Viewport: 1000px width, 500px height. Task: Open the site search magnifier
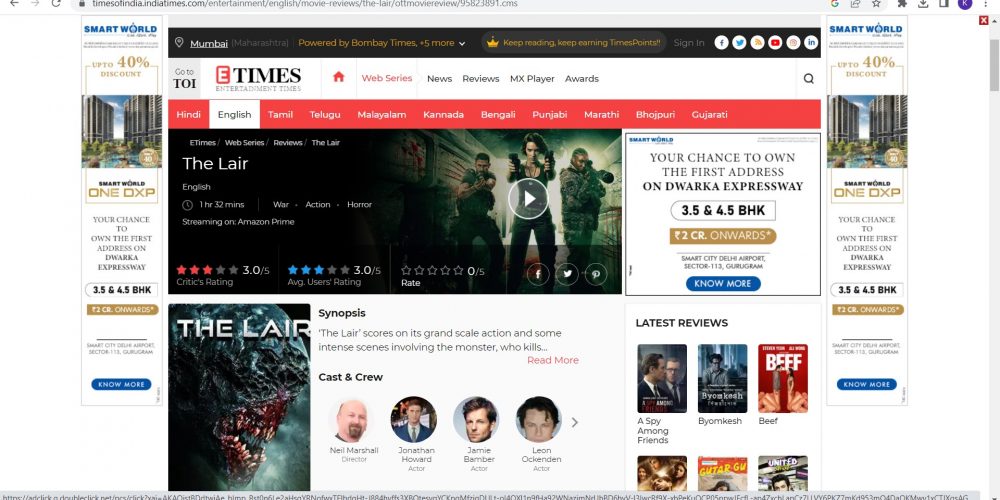pyautogui.click(x=809, y=78)
